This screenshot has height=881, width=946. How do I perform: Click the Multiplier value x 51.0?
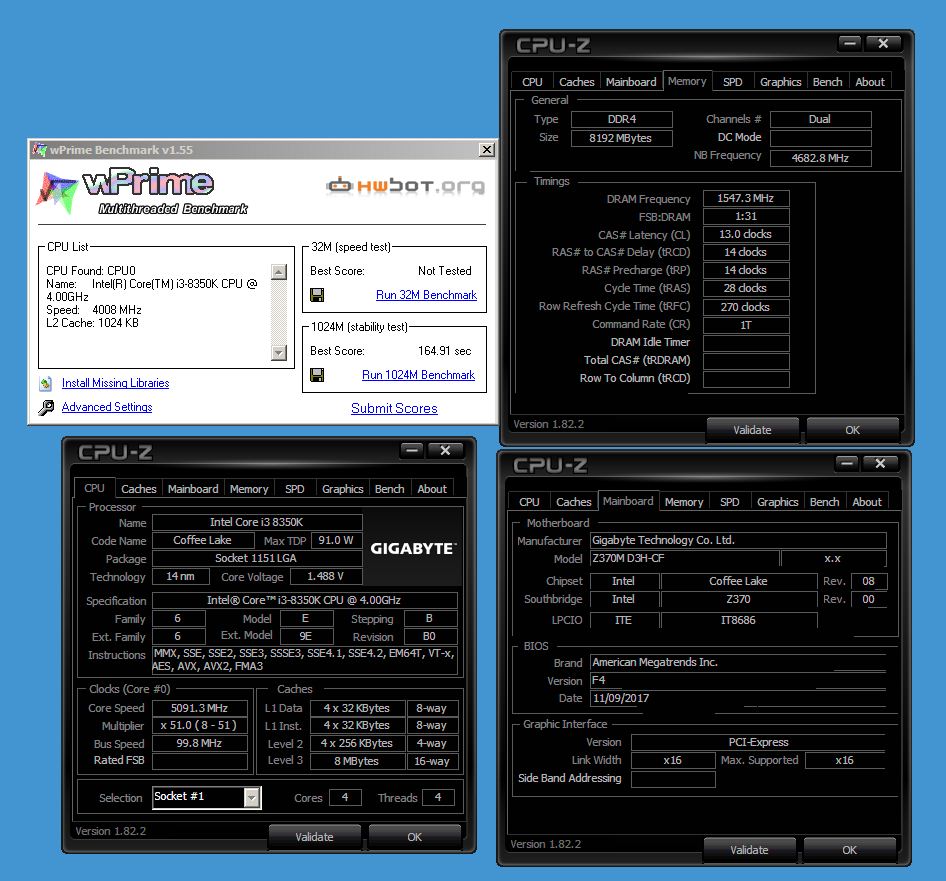[x=200, y=725]
